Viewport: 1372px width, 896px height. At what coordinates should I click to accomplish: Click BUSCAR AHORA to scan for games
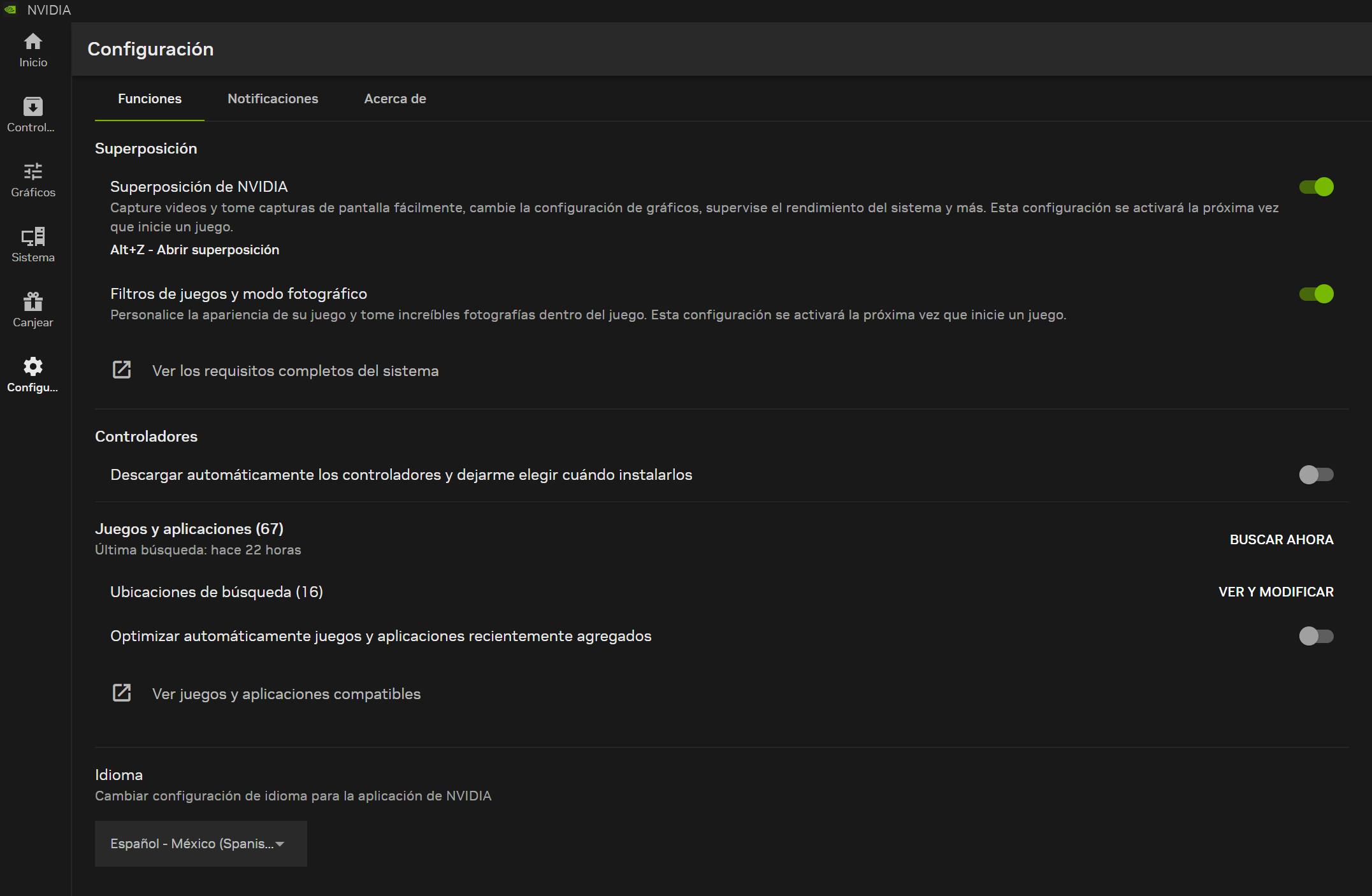pyautogui.click(x=1282, y=540)
